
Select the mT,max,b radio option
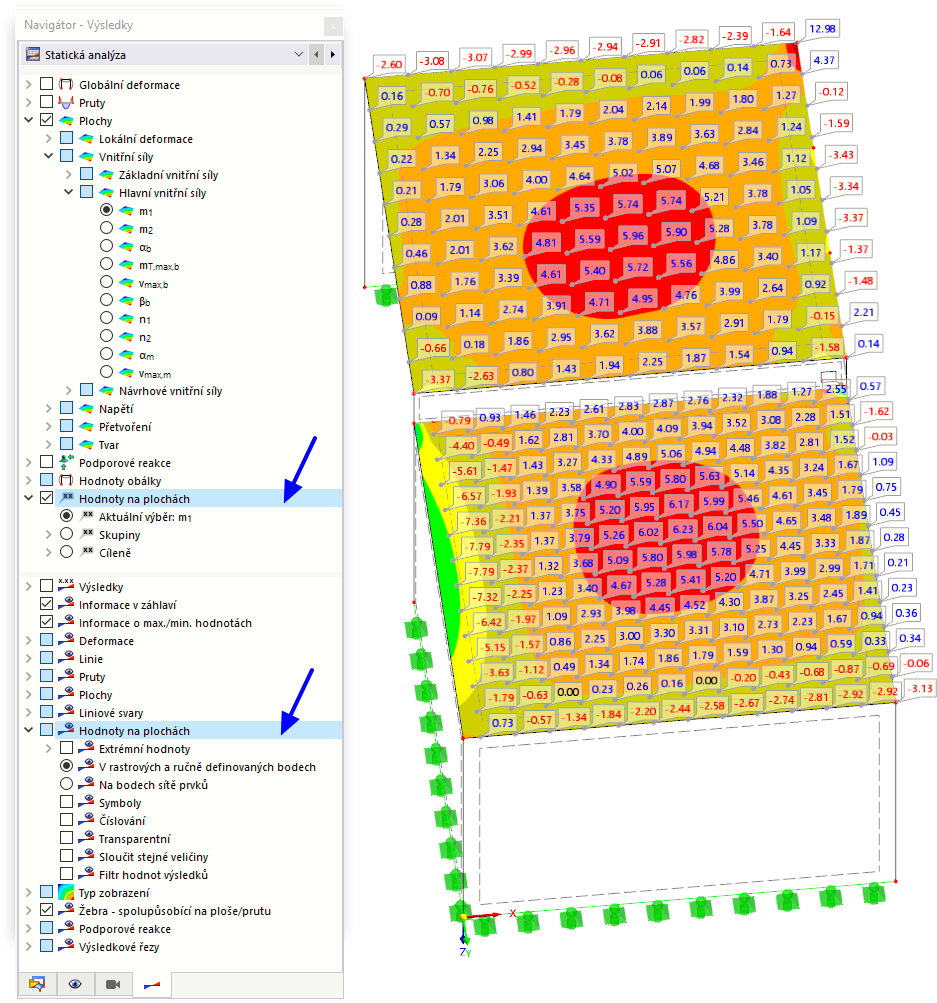(x=106, y=264)
